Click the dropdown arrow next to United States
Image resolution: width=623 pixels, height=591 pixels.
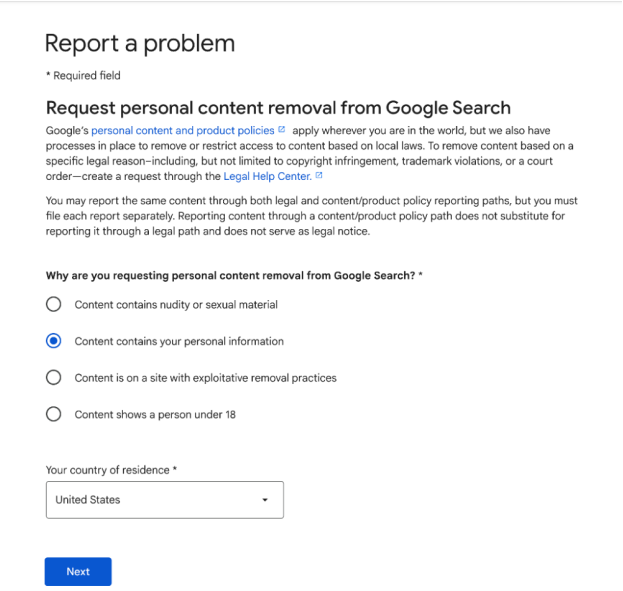coord(265,500)
